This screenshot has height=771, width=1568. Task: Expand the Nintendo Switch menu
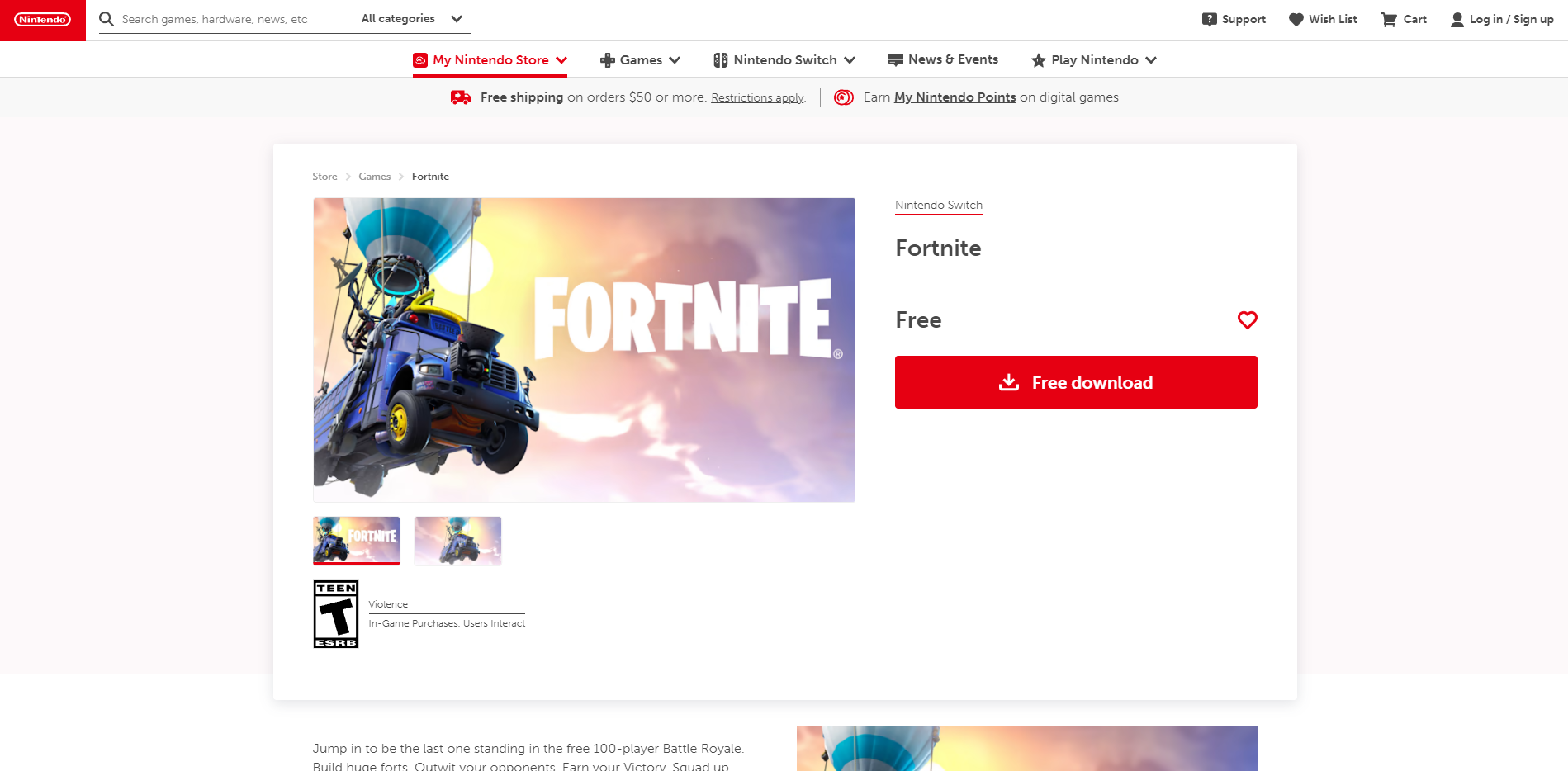(x=784, y=60)
